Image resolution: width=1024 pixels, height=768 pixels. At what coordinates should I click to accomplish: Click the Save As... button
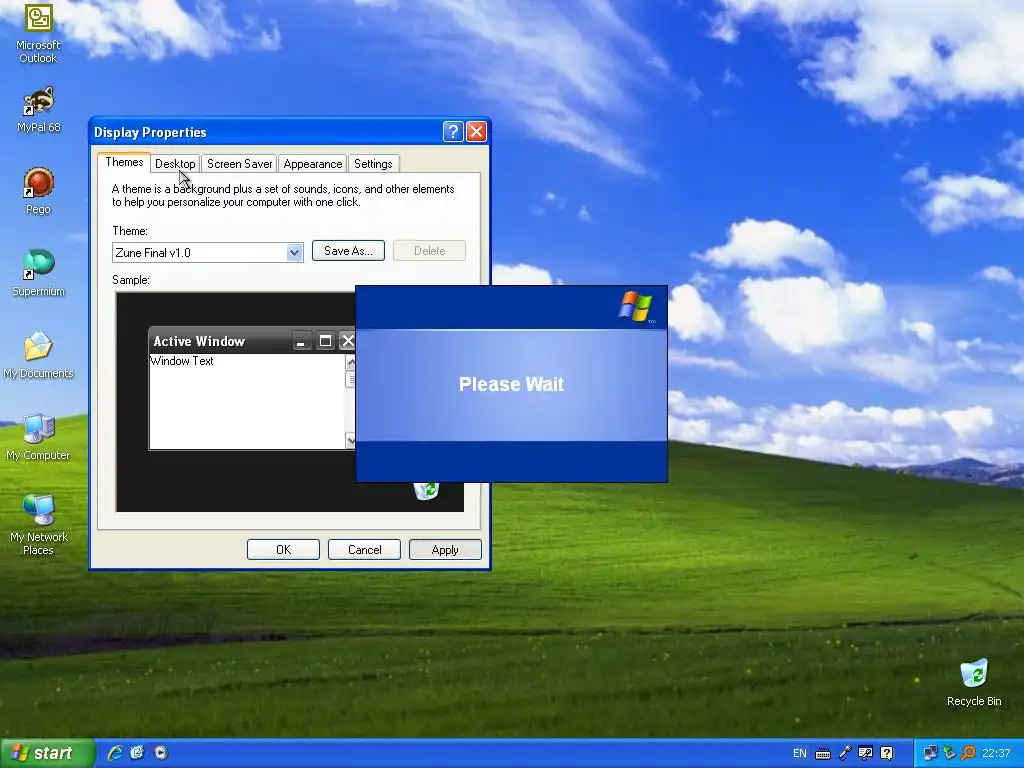[x=348, y=251]
